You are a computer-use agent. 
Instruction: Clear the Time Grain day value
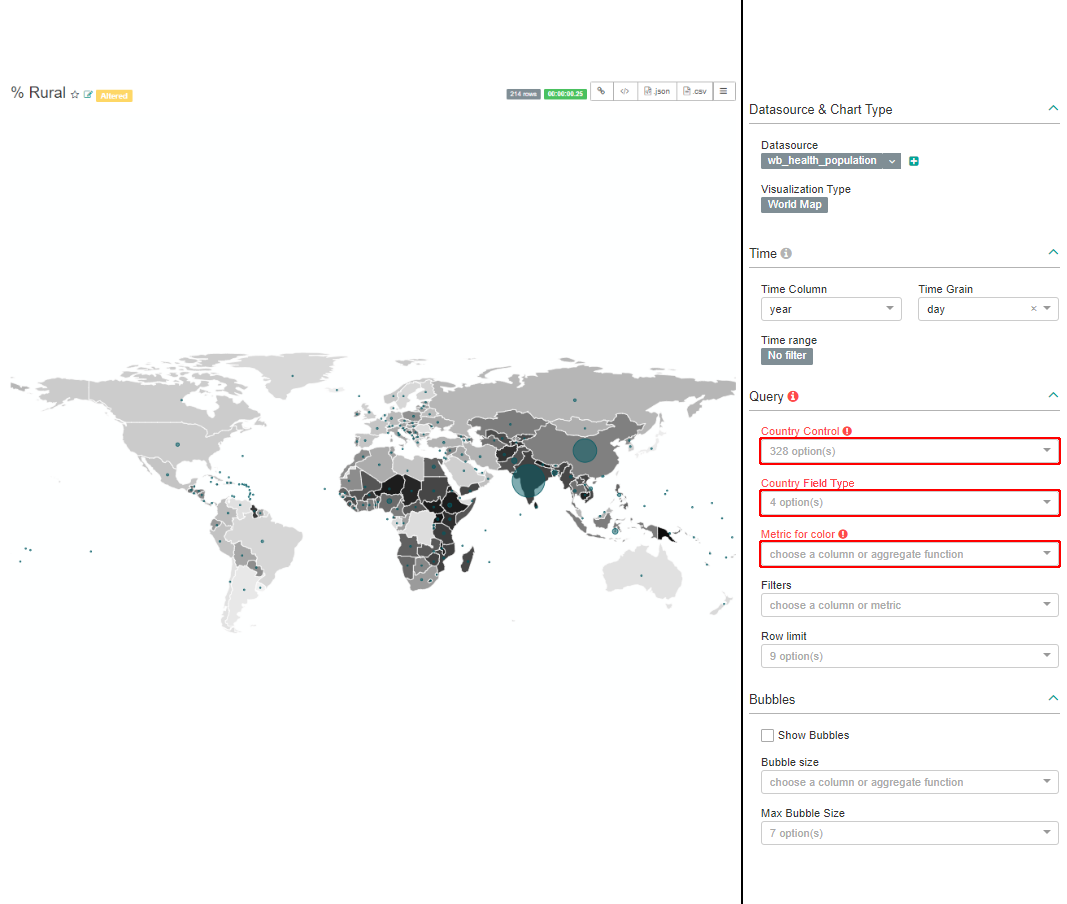coord(1033,309)
